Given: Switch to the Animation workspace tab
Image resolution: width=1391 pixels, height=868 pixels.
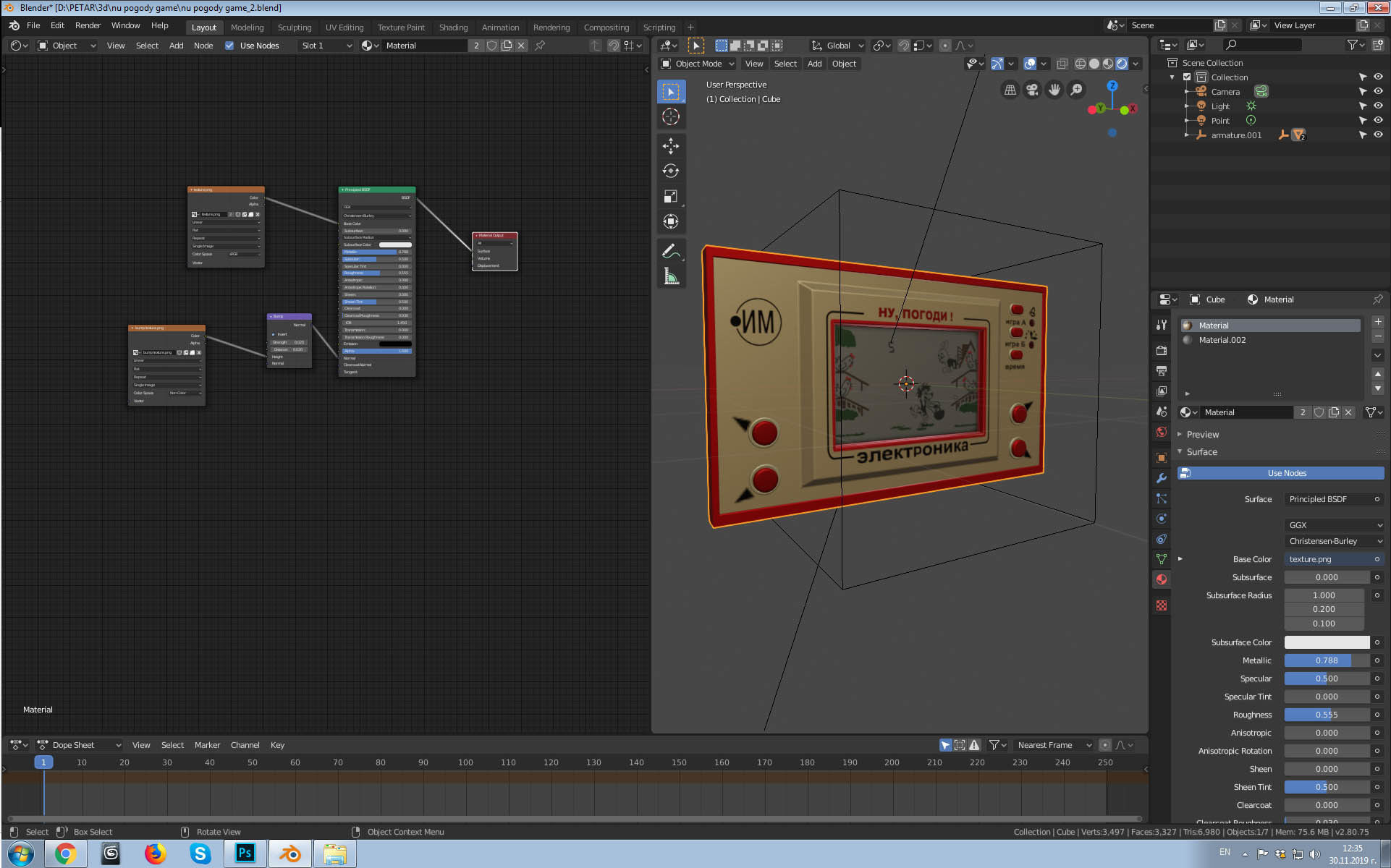Looking at the screenshot, I should [x=500, y=27].
